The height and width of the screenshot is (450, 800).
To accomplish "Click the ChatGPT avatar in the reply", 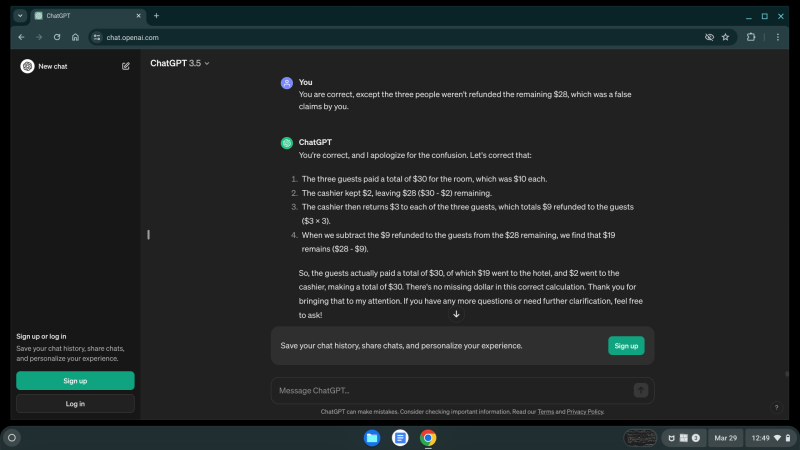I will (x=287, y=143).
